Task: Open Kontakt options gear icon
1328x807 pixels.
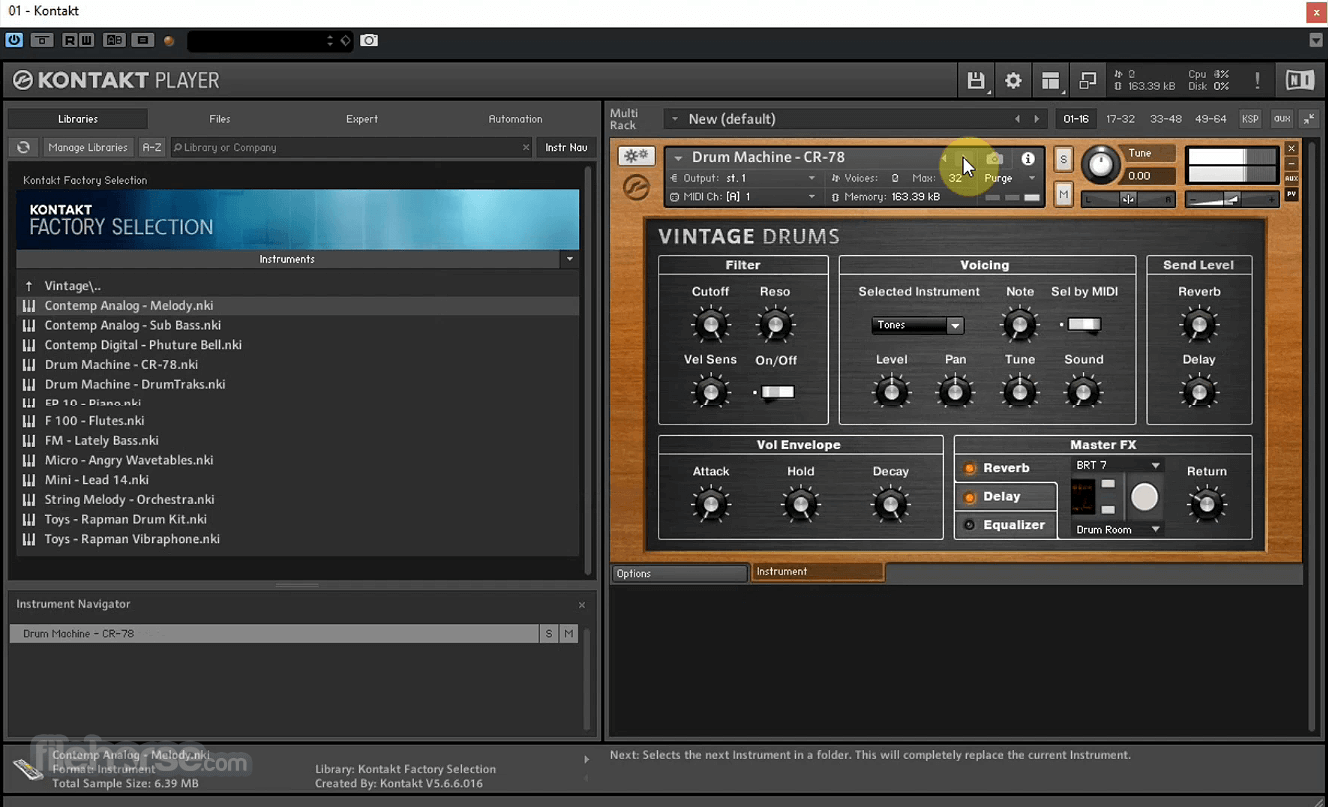Action: coord(1013,81)
